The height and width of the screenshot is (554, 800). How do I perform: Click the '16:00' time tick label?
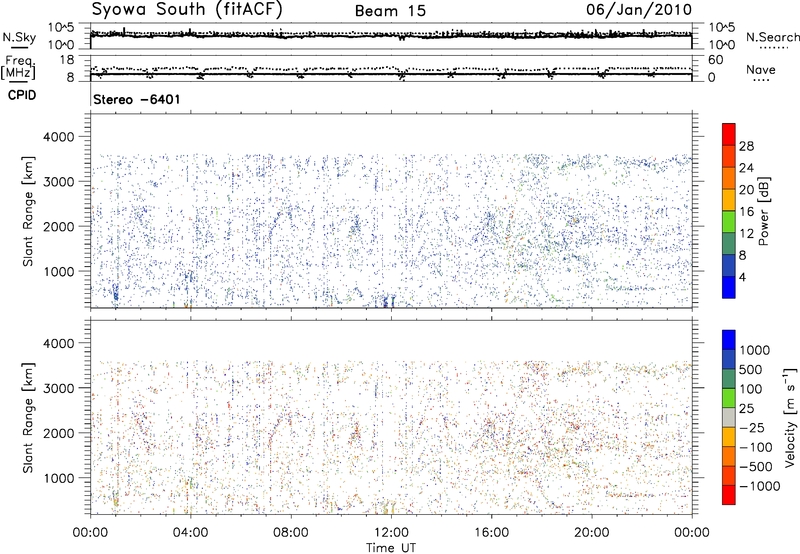point(491,533)
